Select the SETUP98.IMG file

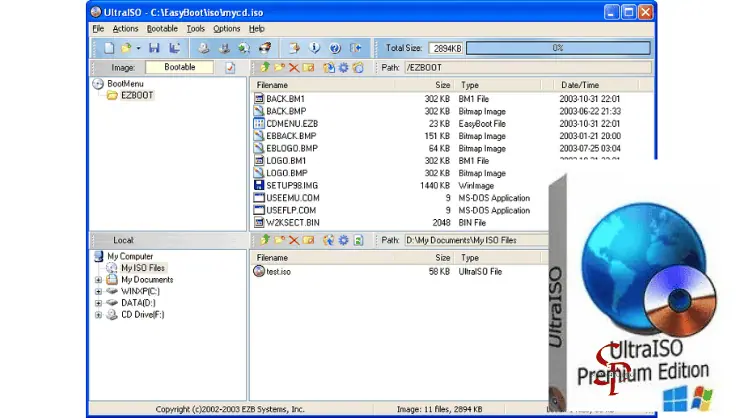286,185
